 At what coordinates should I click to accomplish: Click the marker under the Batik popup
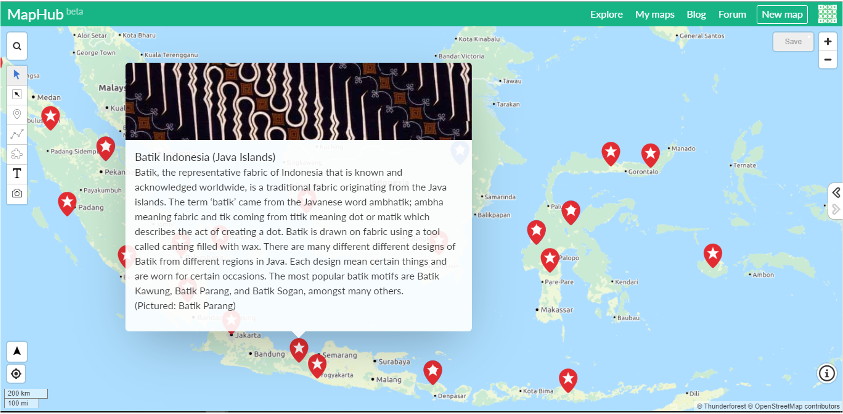299,349
